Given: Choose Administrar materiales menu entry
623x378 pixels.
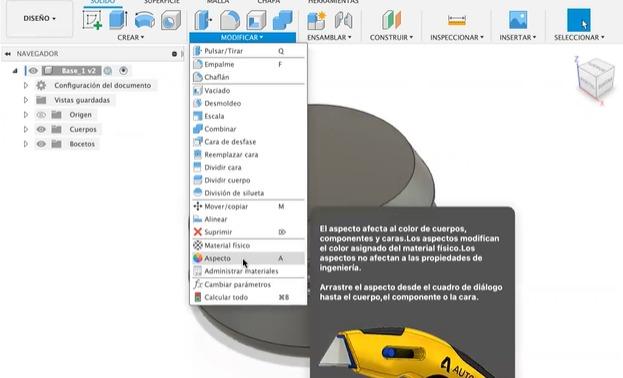Looking at the screenshot, I should click(248, 271).
